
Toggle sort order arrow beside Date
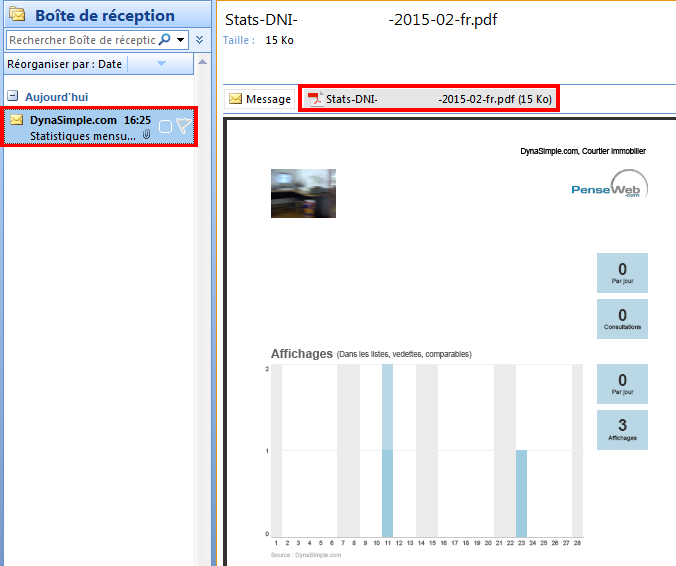point(162,64)
